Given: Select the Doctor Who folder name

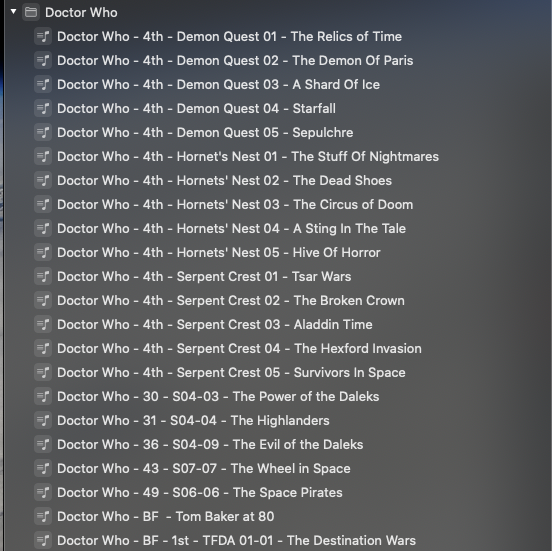Looking at the screenshot, I should click(81, 13).
